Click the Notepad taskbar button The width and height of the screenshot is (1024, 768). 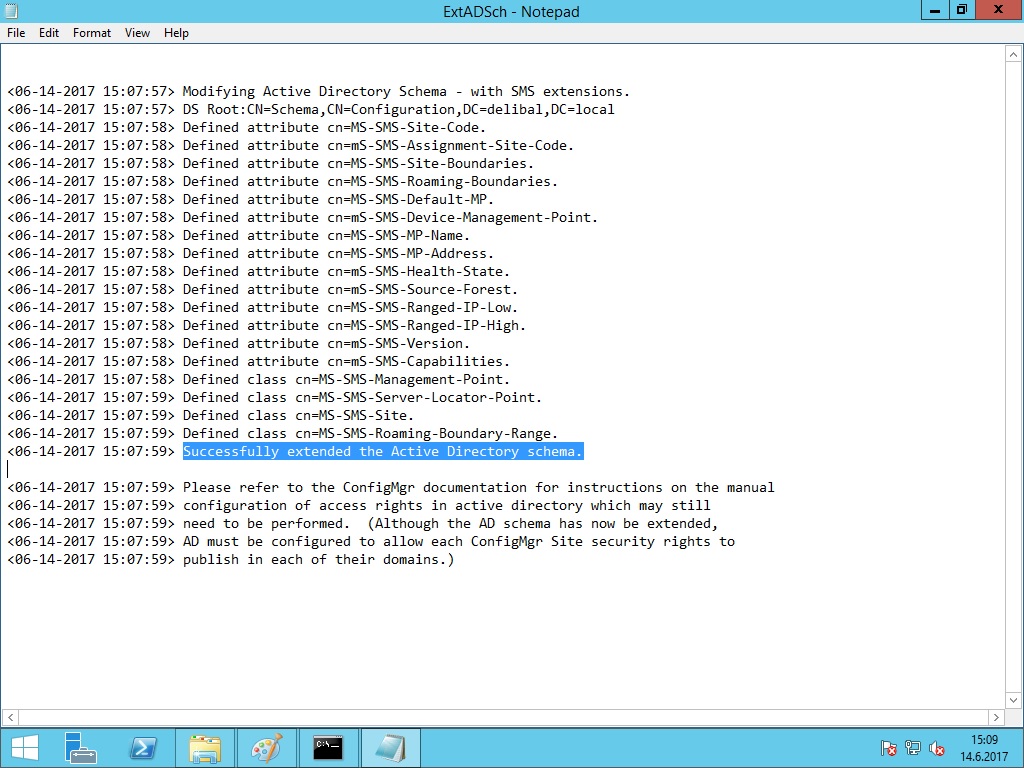[x=390, y=748]
